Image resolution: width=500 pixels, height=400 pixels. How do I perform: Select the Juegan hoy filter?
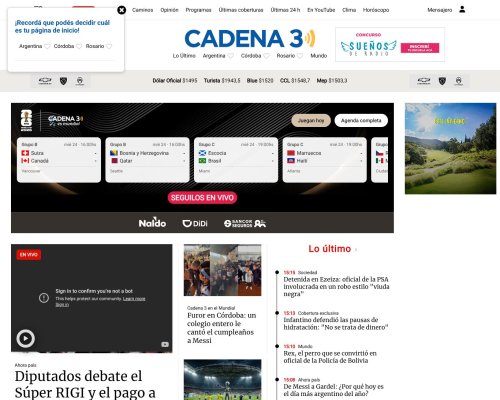click(x=311, y=120)
